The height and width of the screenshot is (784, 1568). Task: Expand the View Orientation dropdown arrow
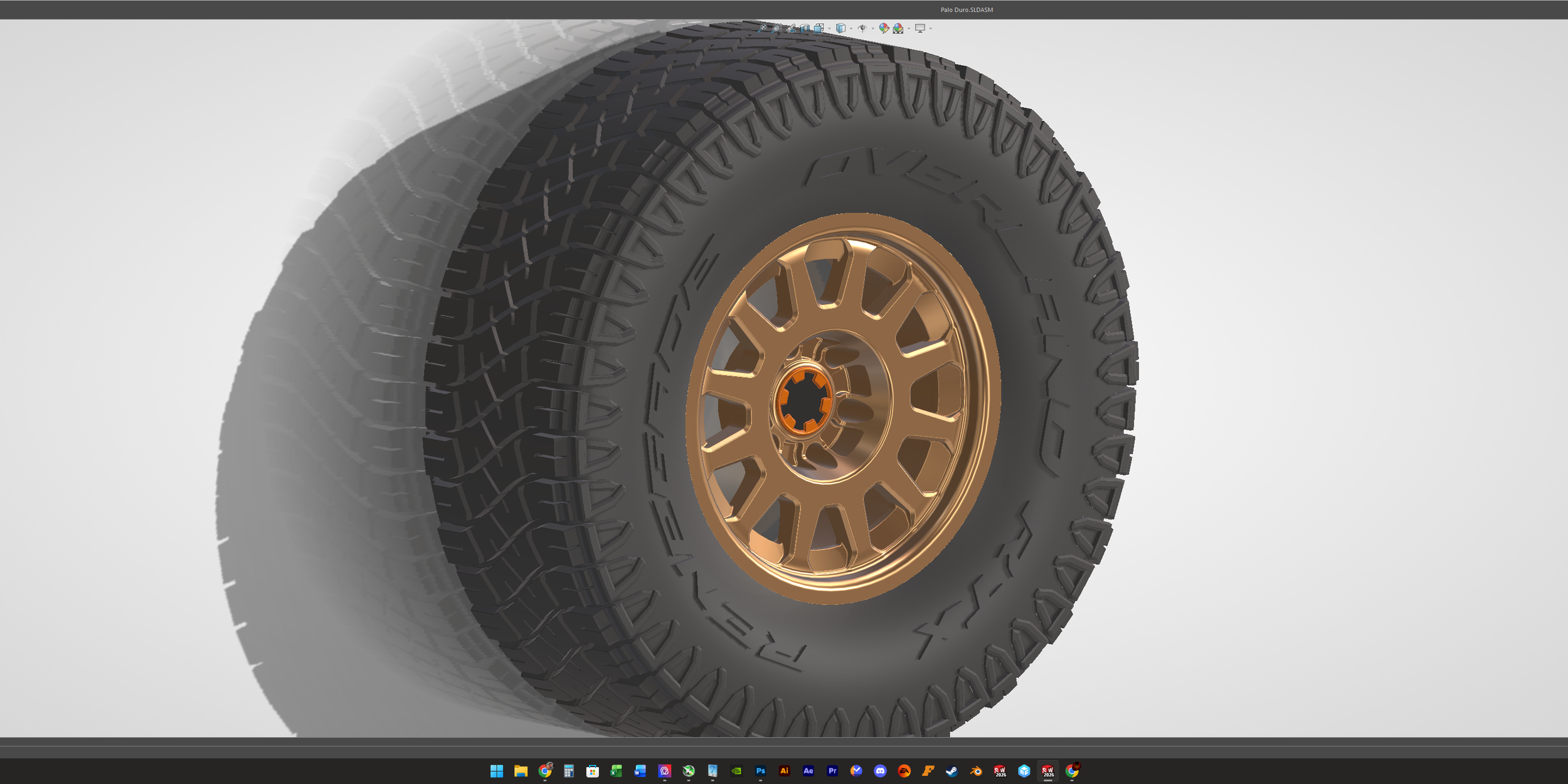pyautogui.click(x=829, y=28)
